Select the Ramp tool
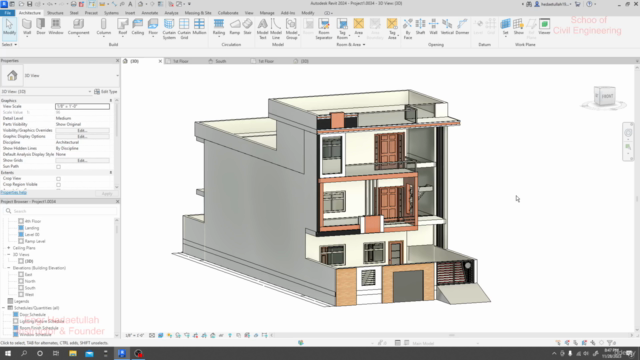This screenshot has height=360, width=640. tap(235, 27)
